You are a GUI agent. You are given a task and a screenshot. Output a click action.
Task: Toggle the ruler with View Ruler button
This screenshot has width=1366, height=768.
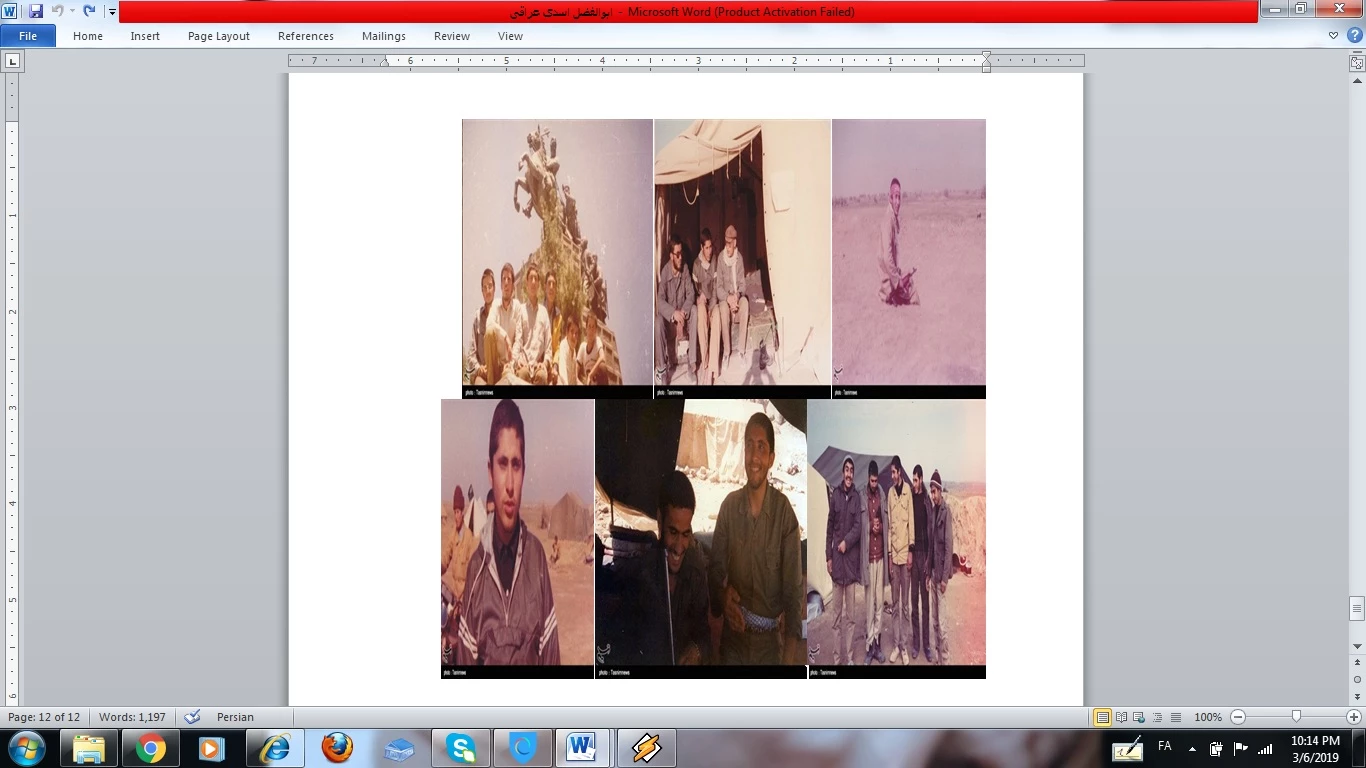1357,62
